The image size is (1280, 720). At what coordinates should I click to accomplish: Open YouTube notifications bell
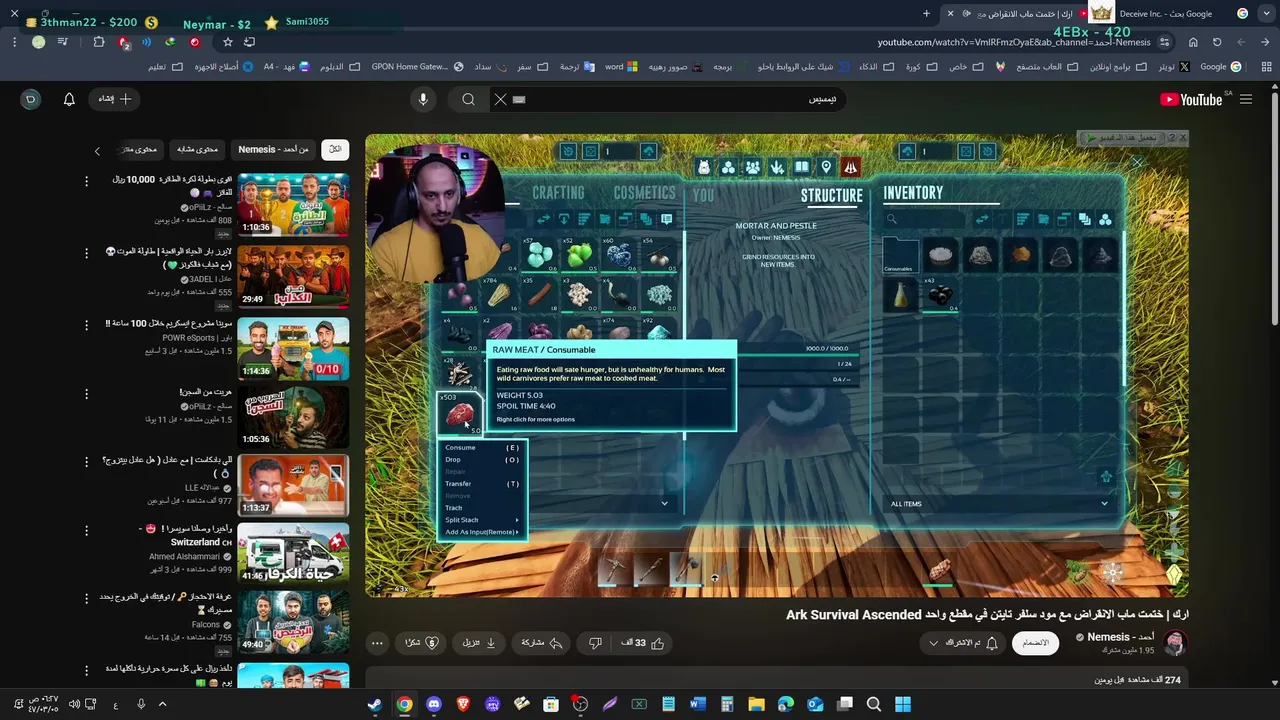(x=69, y=99)
